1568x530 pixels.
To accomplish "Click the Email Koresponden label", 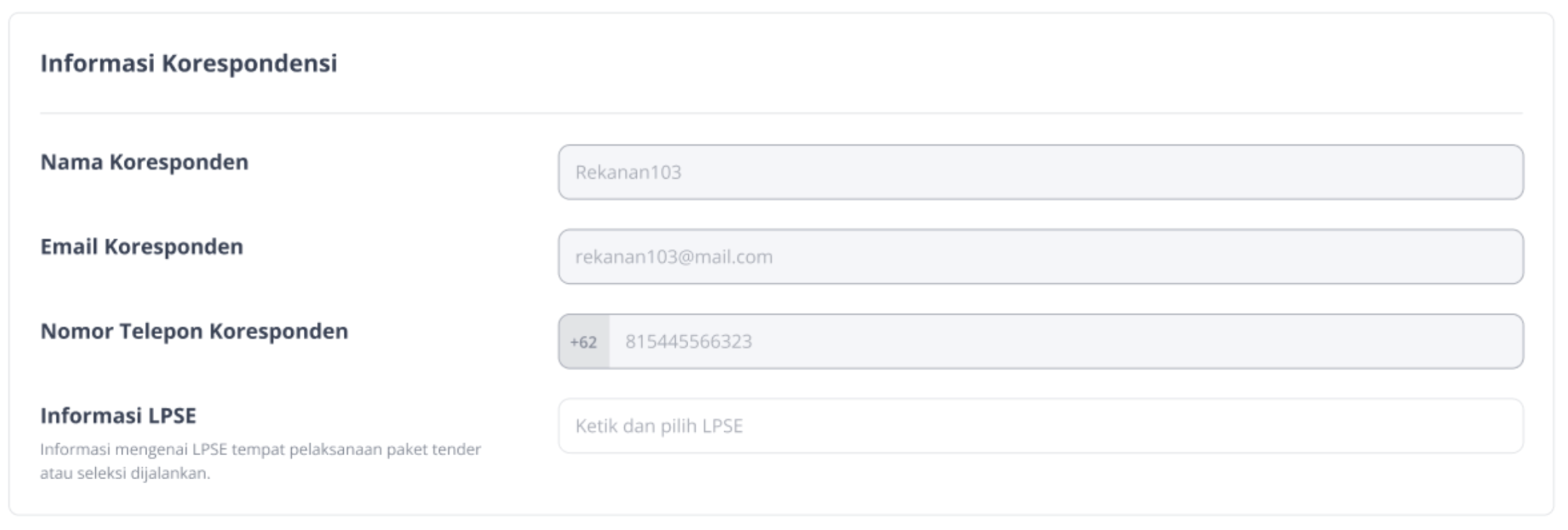I will [142, 247].
